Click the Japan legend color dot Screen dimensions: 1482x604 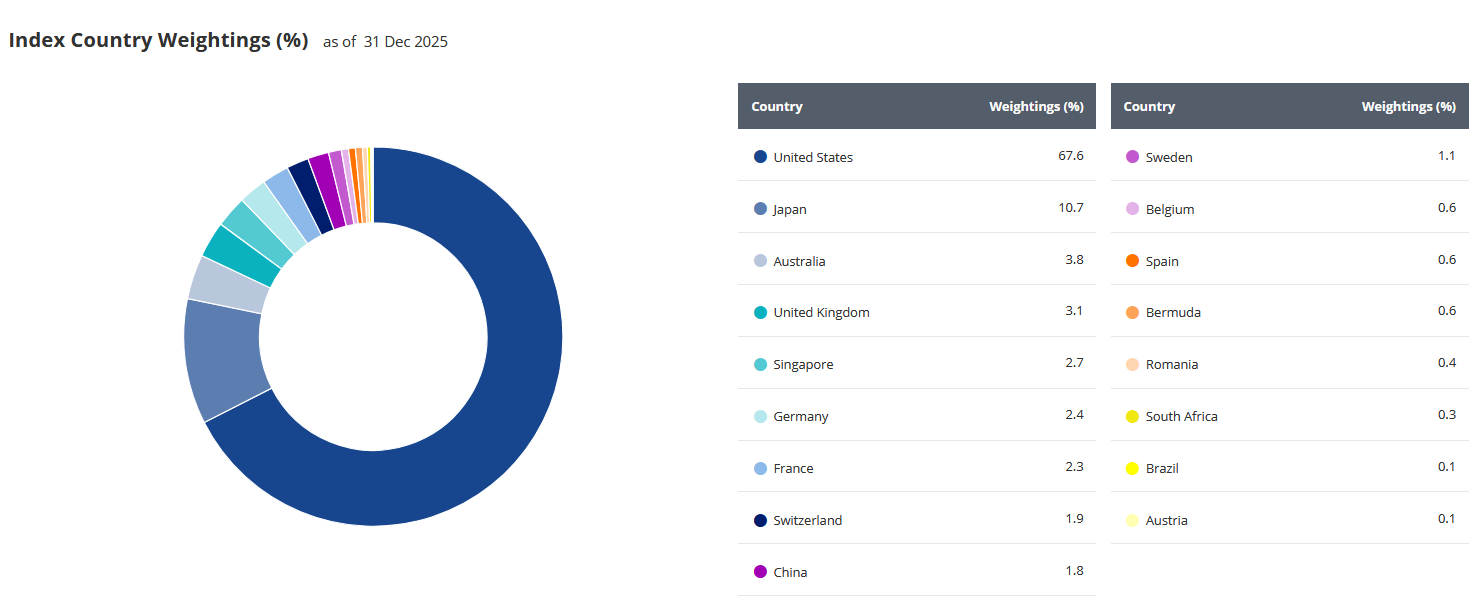coord(760,209)
